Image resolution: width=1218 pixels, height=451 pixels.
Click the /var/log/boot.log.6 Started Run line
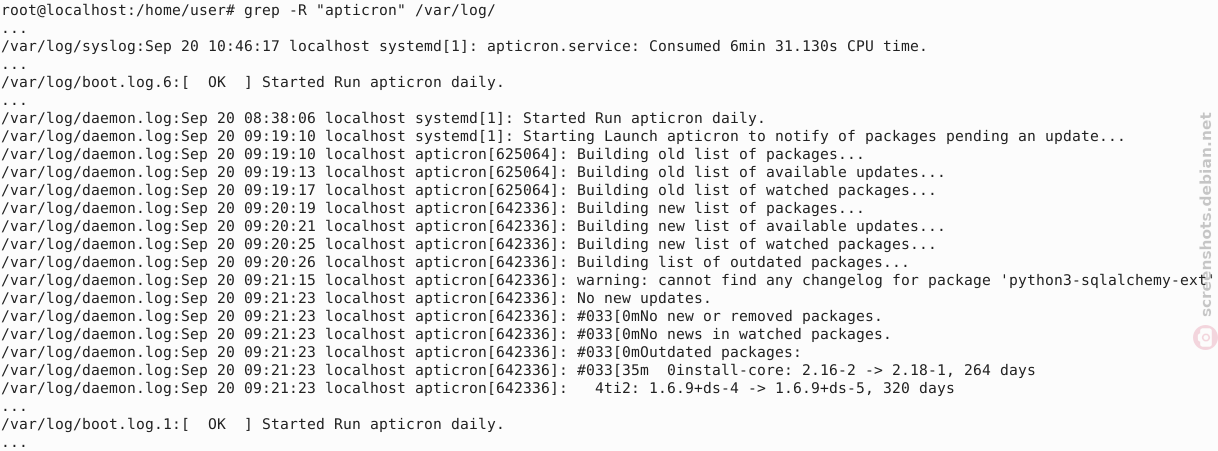pos(253,82)
